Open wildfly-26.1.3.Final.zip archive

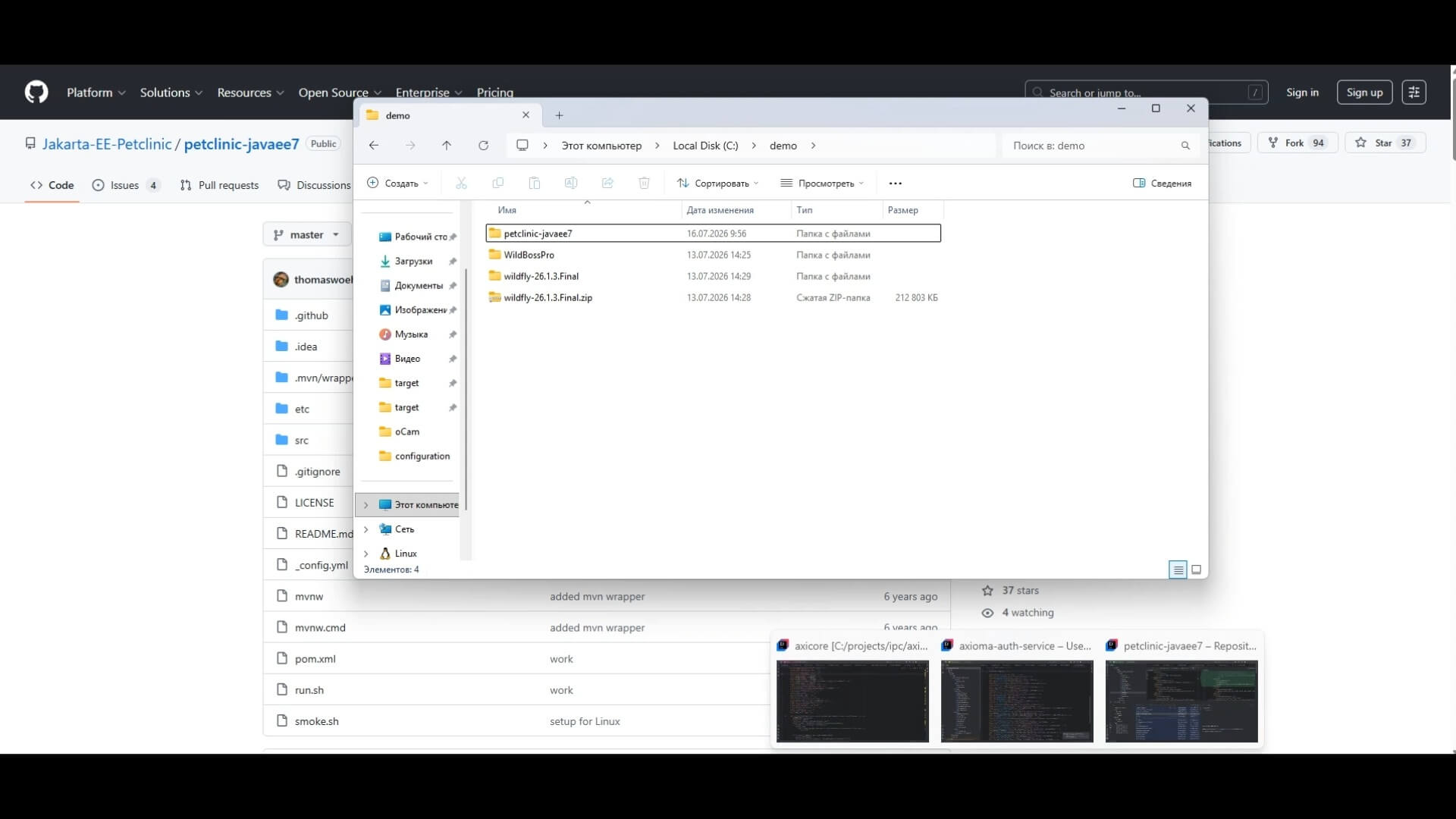click(x=548, y=298)
